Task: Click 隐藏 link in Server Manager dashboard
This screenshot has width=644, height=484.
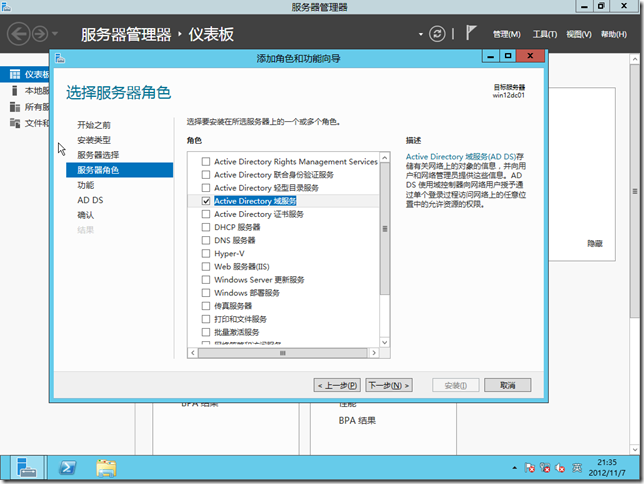Action: point(595,244)
